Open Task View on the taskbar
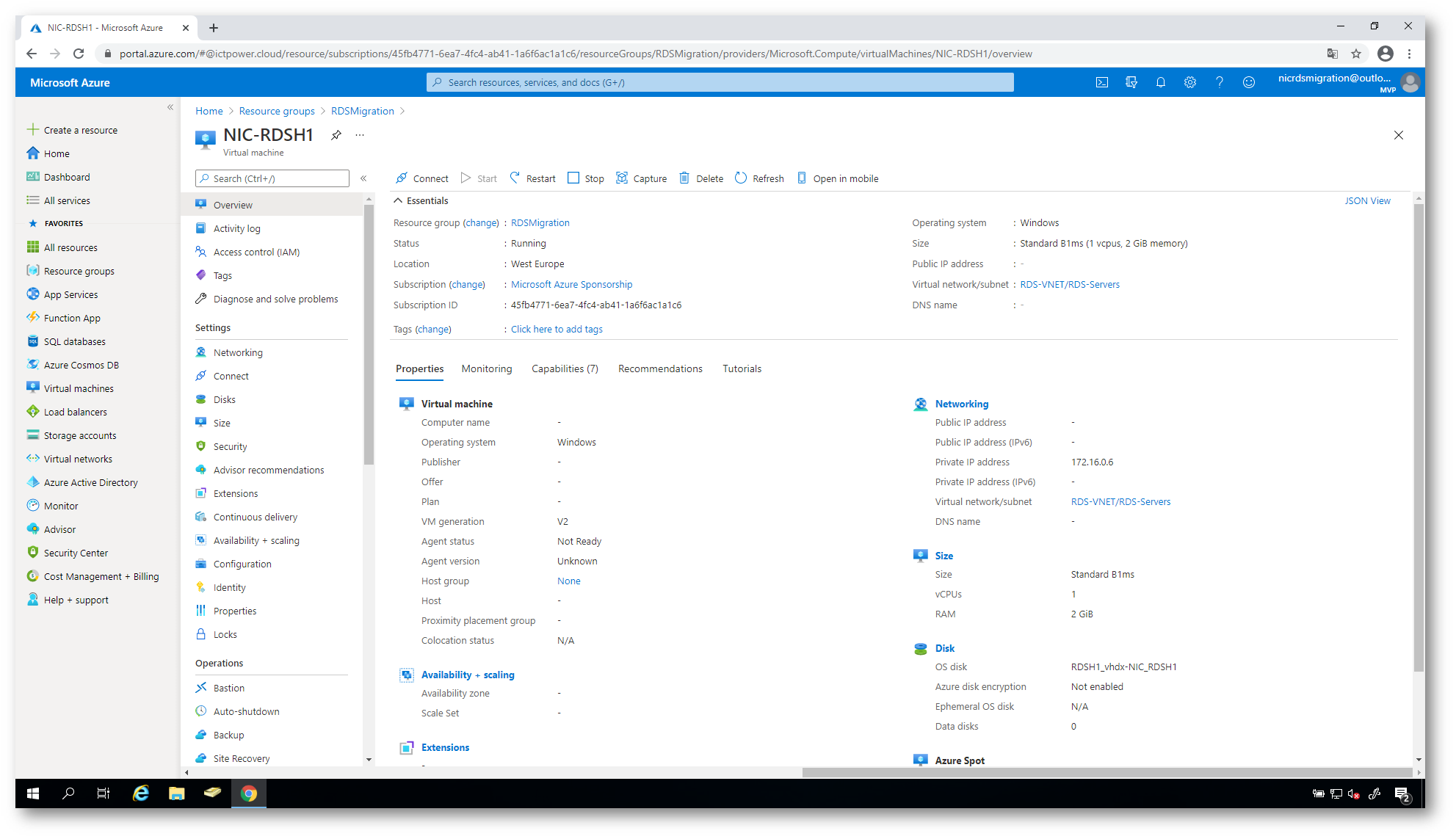The width and height of the screenshot is (1456, 839). tap(104, 793)
